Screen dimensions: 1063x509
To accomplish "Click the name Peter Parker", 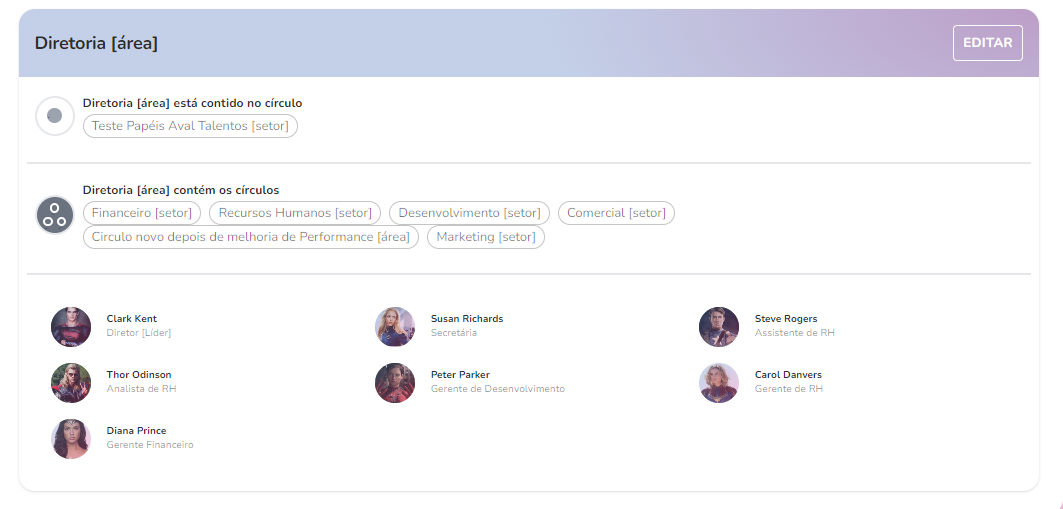I will point(460,375).
